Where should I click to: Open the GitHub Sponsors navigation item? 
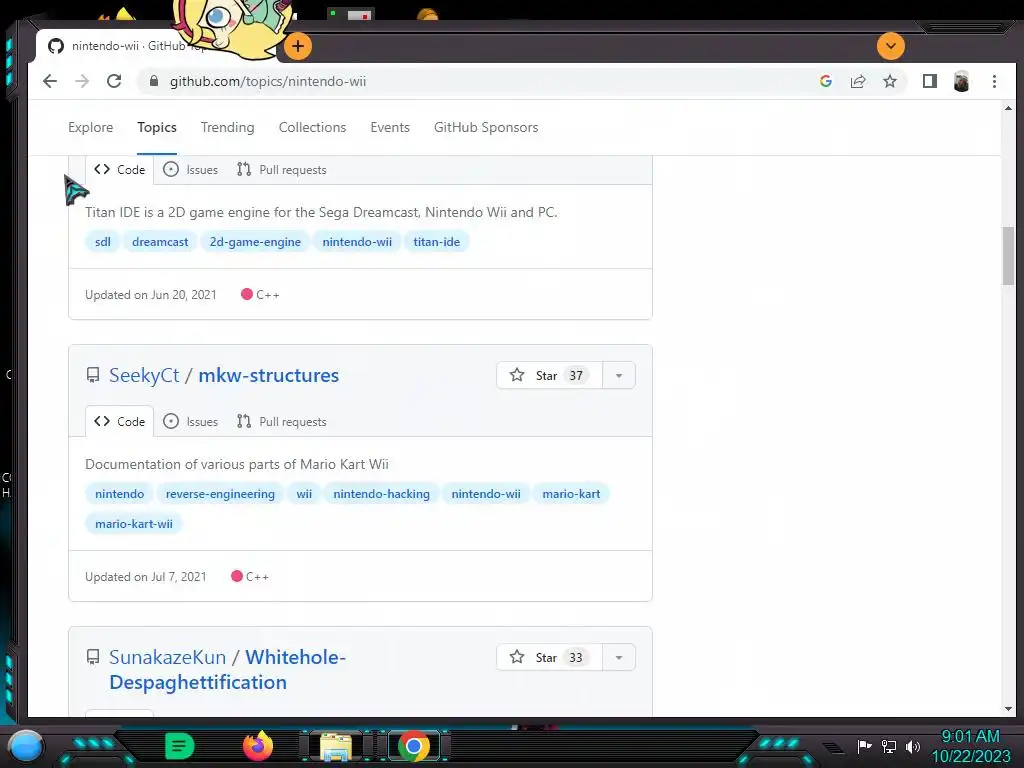(486, 127)
